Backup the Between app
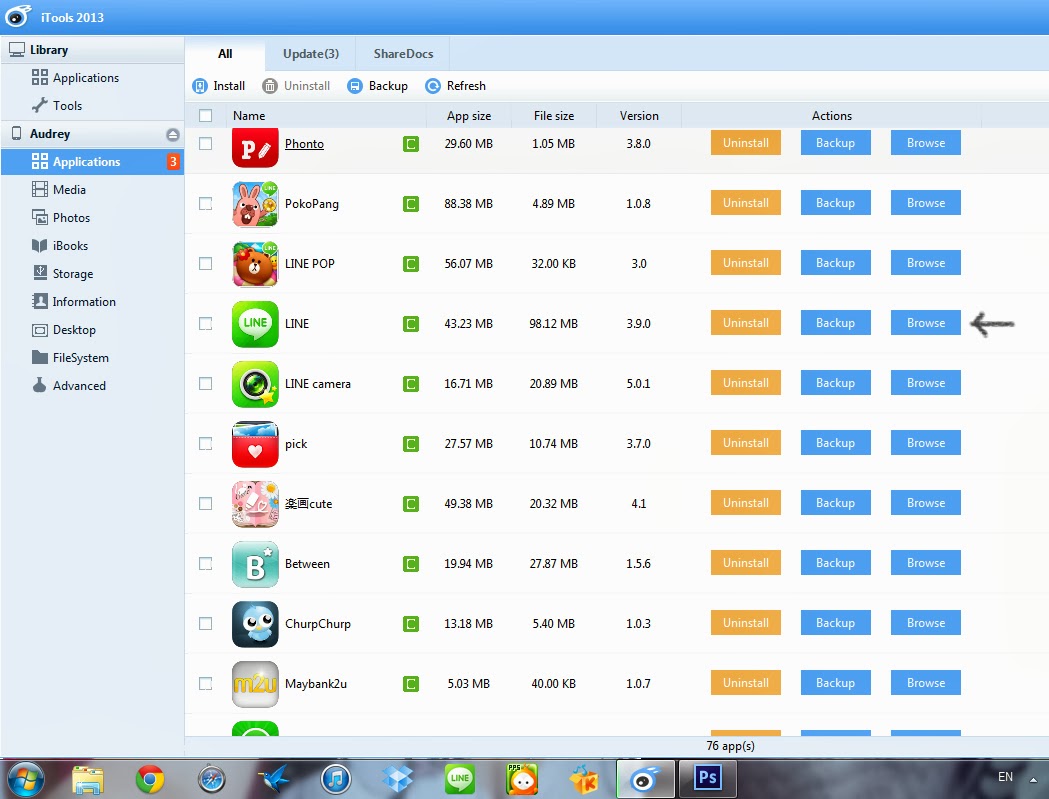Viewport: 1049px width, 799px height. 836,563
